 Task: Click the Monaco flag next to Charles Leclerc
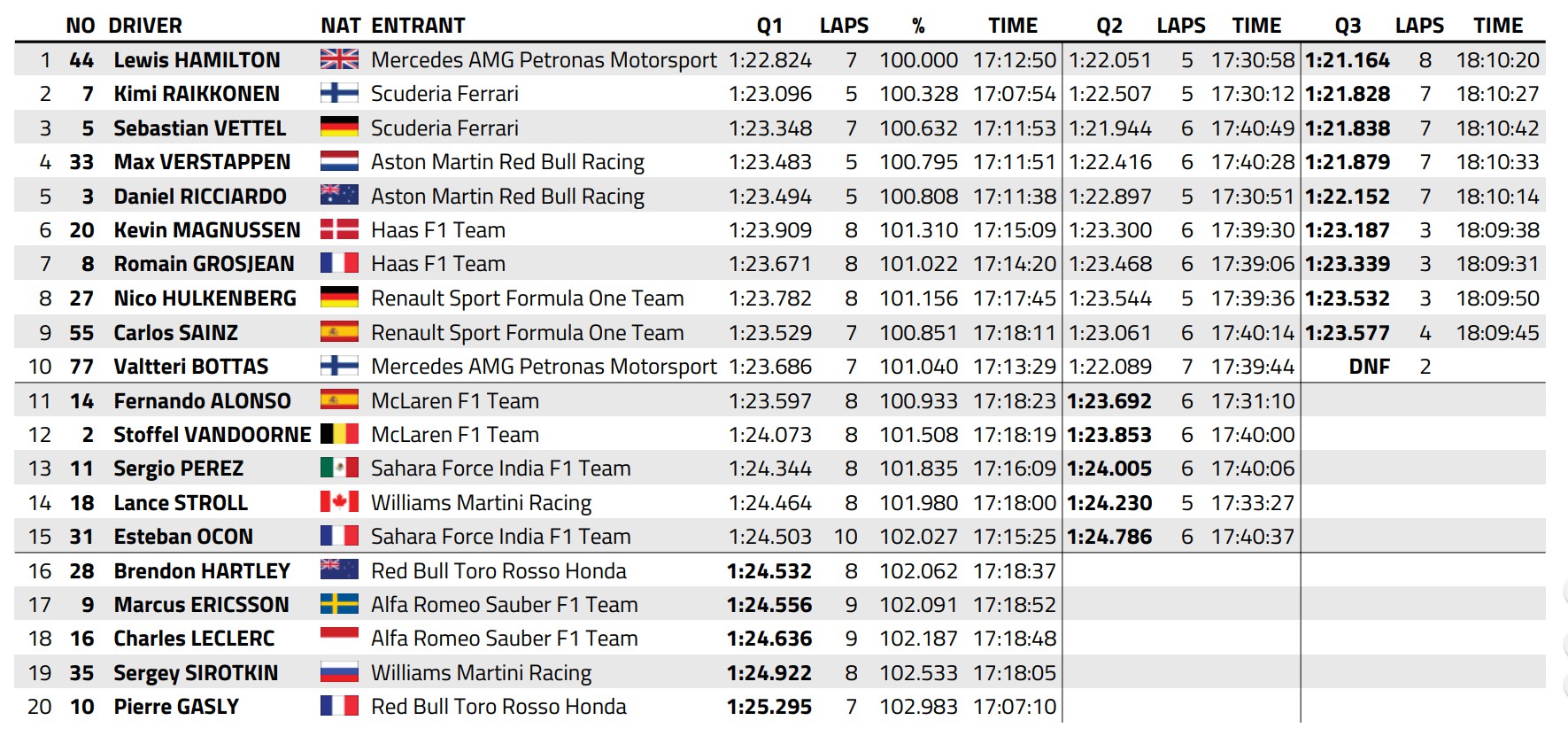point(339,638)
